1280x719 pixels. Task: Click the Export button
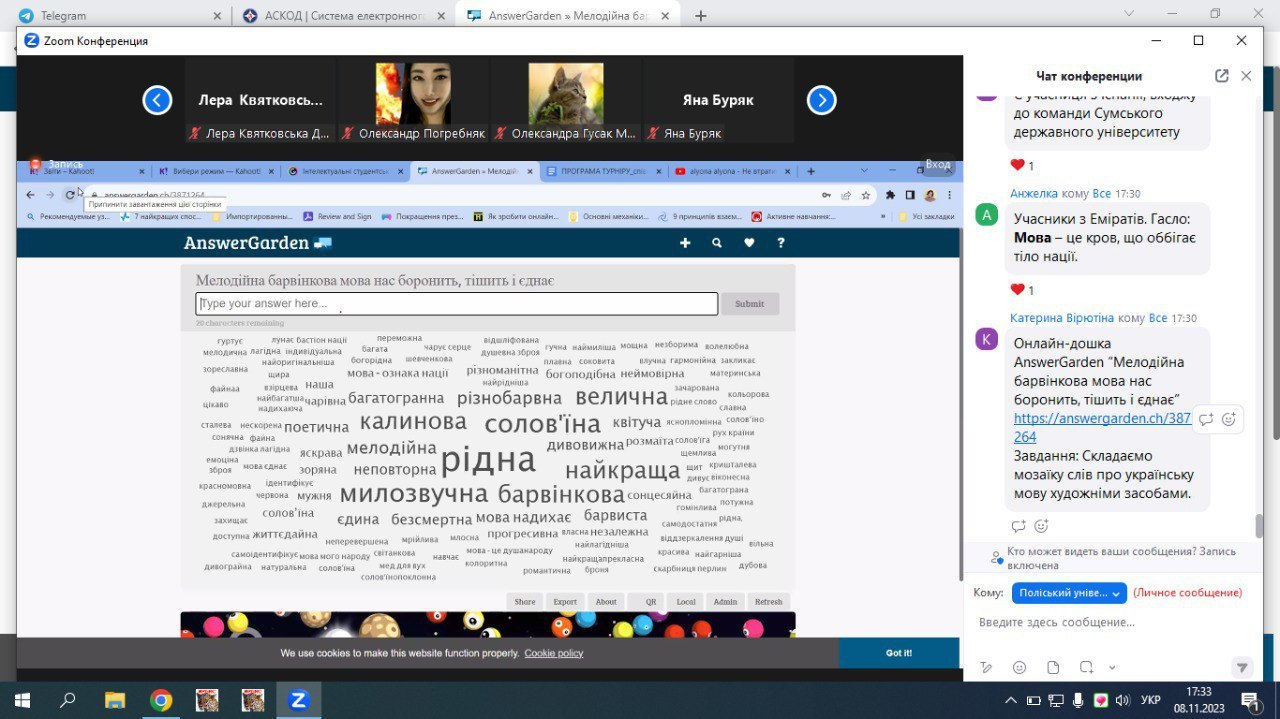pyautogui.click(x=566, y=602)
